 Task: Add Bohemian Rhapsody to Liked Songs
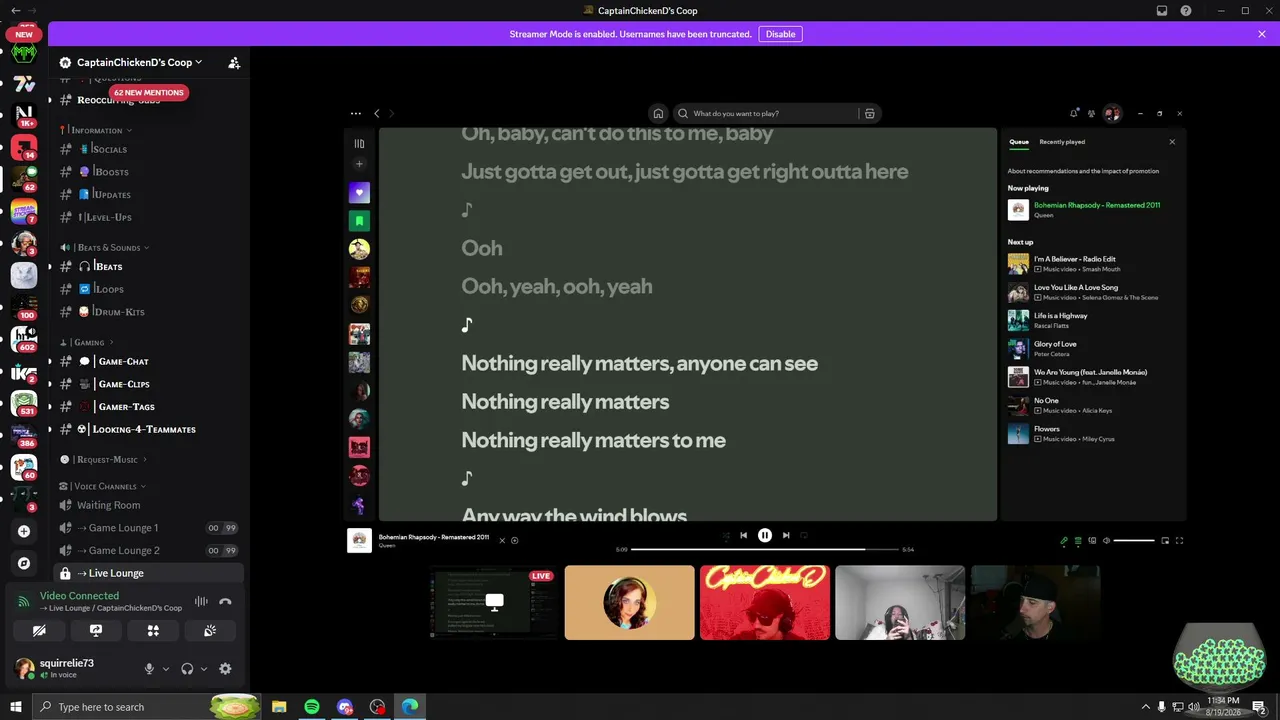(x=515, y=541)
